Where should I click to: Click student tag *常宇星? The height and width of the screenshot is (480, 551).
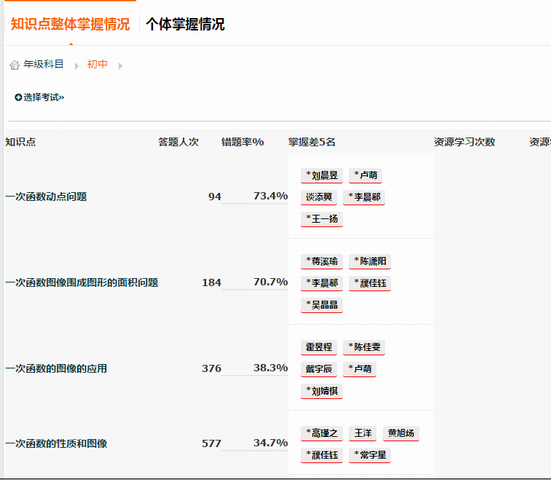370,455
